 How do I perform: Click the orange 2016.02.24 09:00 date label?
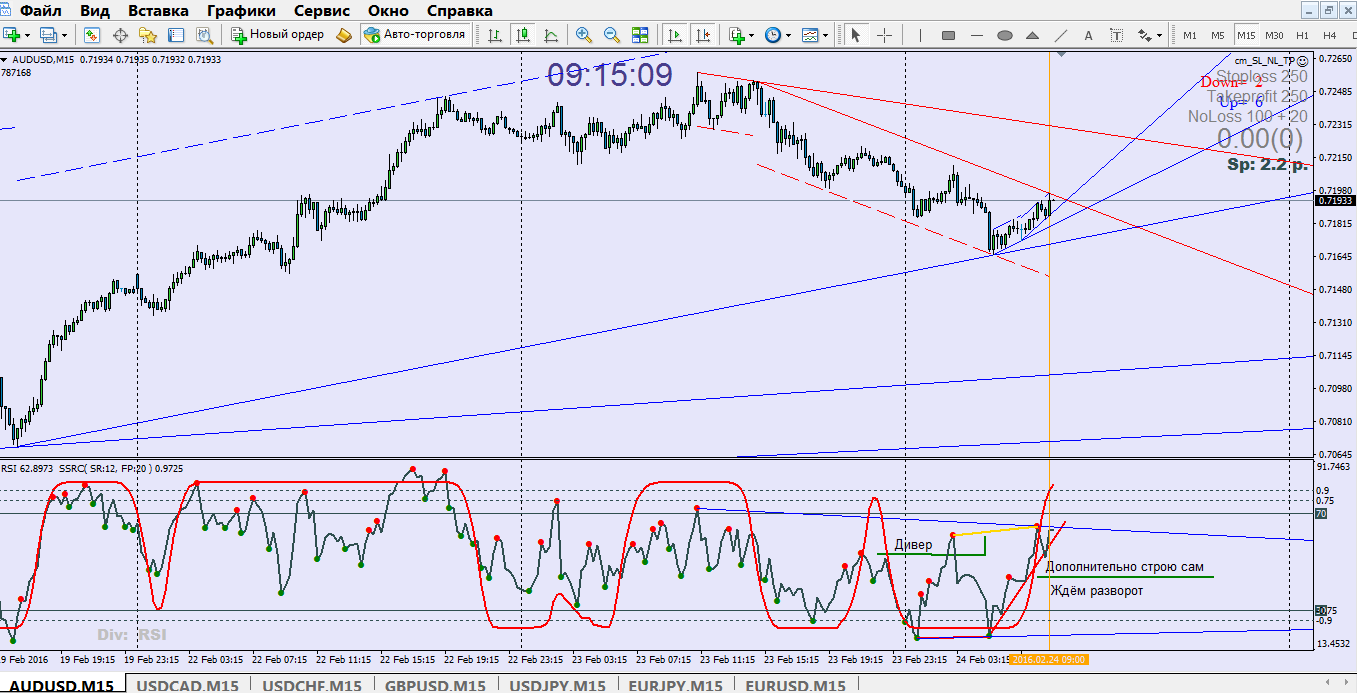[1049, 659]
